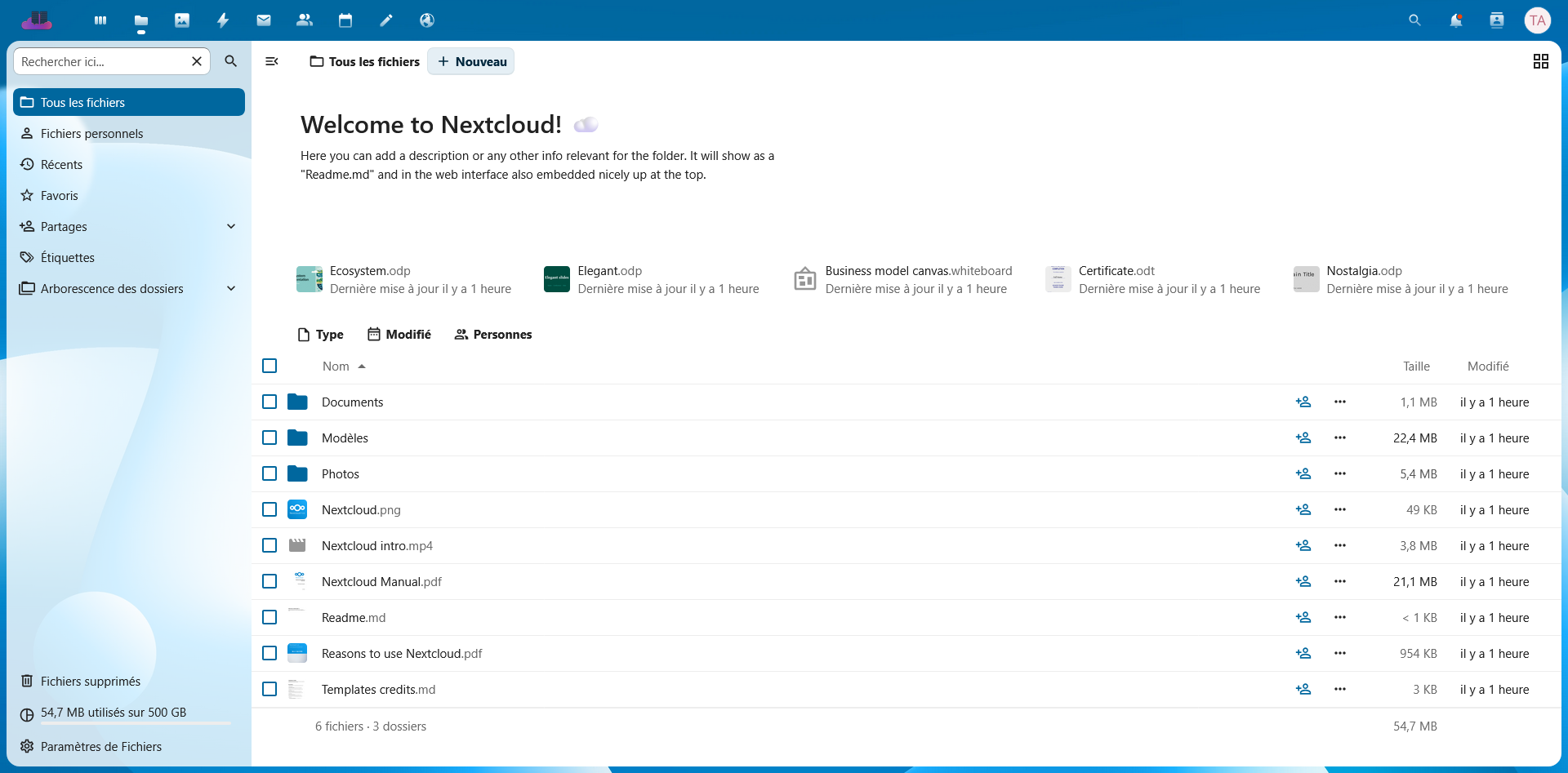The width and height of the screenshot is (1568, 773).
Task: Select all files with the header checkbox
Action: 269,366
